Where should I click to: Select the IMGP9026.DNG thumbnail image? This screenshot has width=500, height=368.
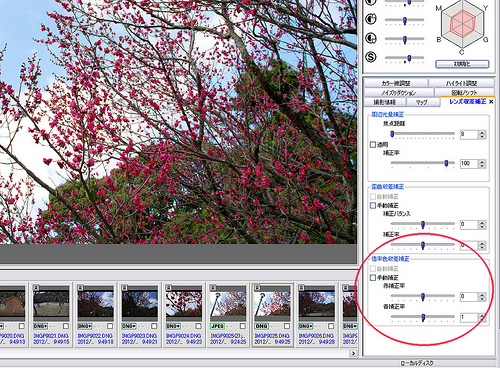tap(316, 304)
